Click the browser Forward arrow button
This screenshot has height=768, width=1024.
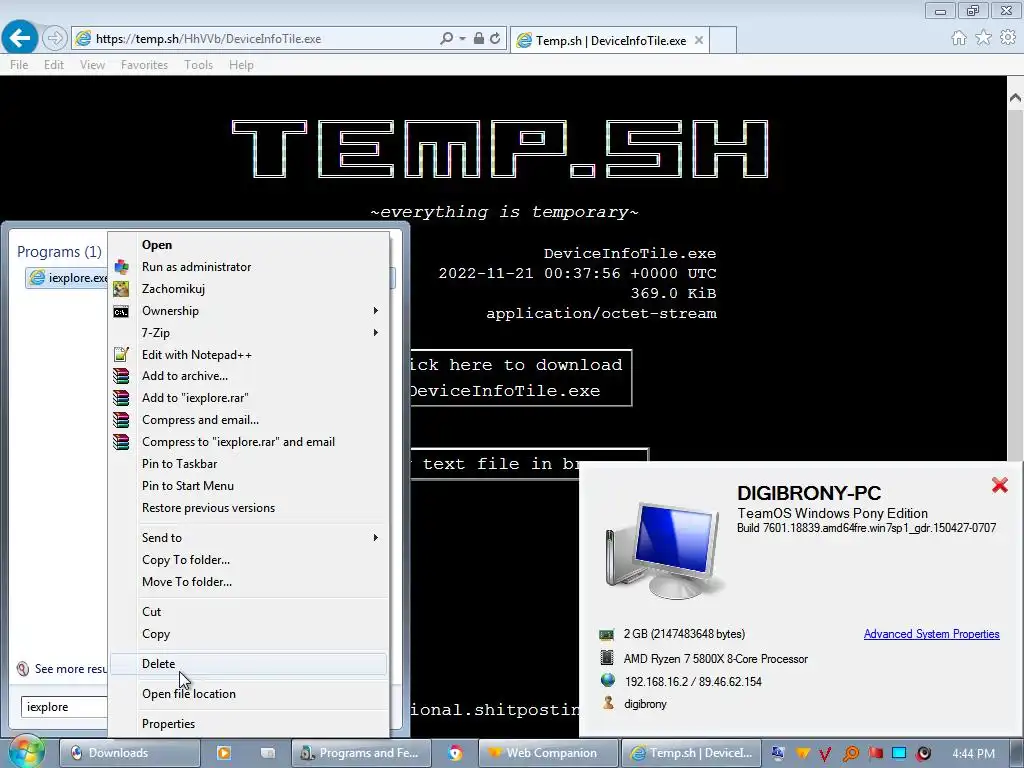[x=55, y=39]
